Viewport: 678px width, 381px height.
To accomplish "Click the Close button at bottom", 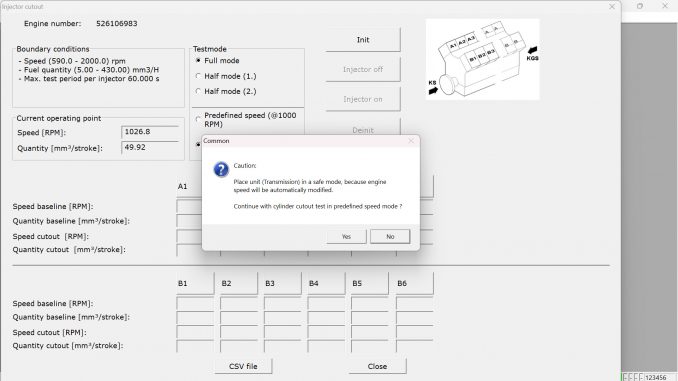I will click(x=377, y=366).
